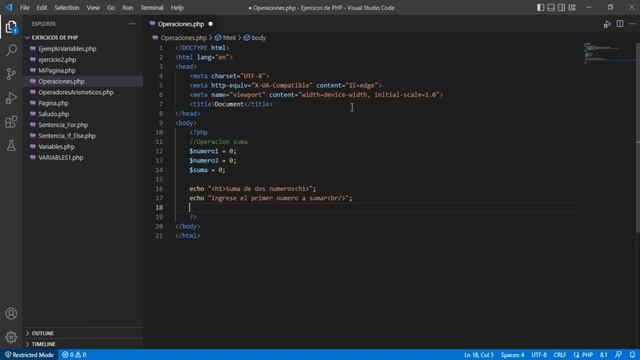
Task: Open the Run menu
Action: click(128, 7)
